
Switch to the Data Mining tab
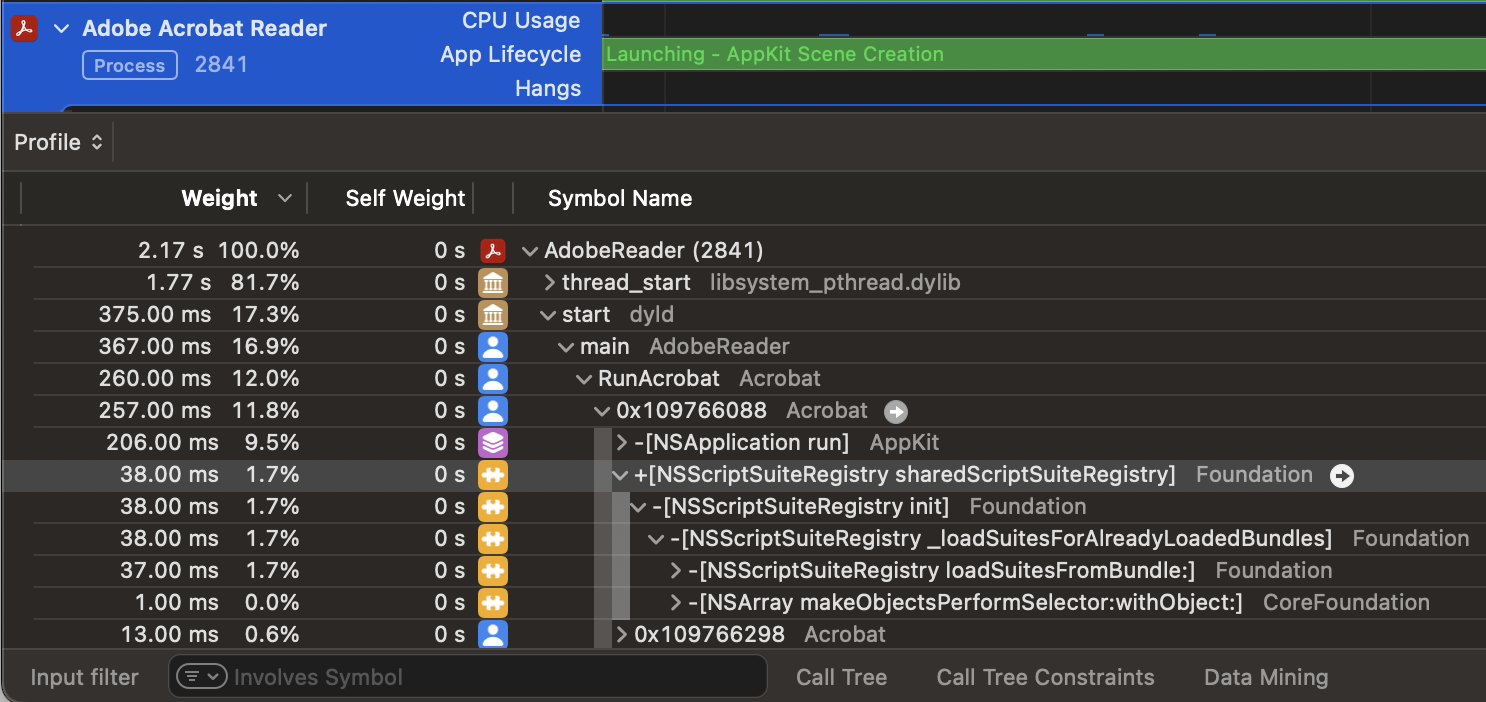(x=1265, y=677)
